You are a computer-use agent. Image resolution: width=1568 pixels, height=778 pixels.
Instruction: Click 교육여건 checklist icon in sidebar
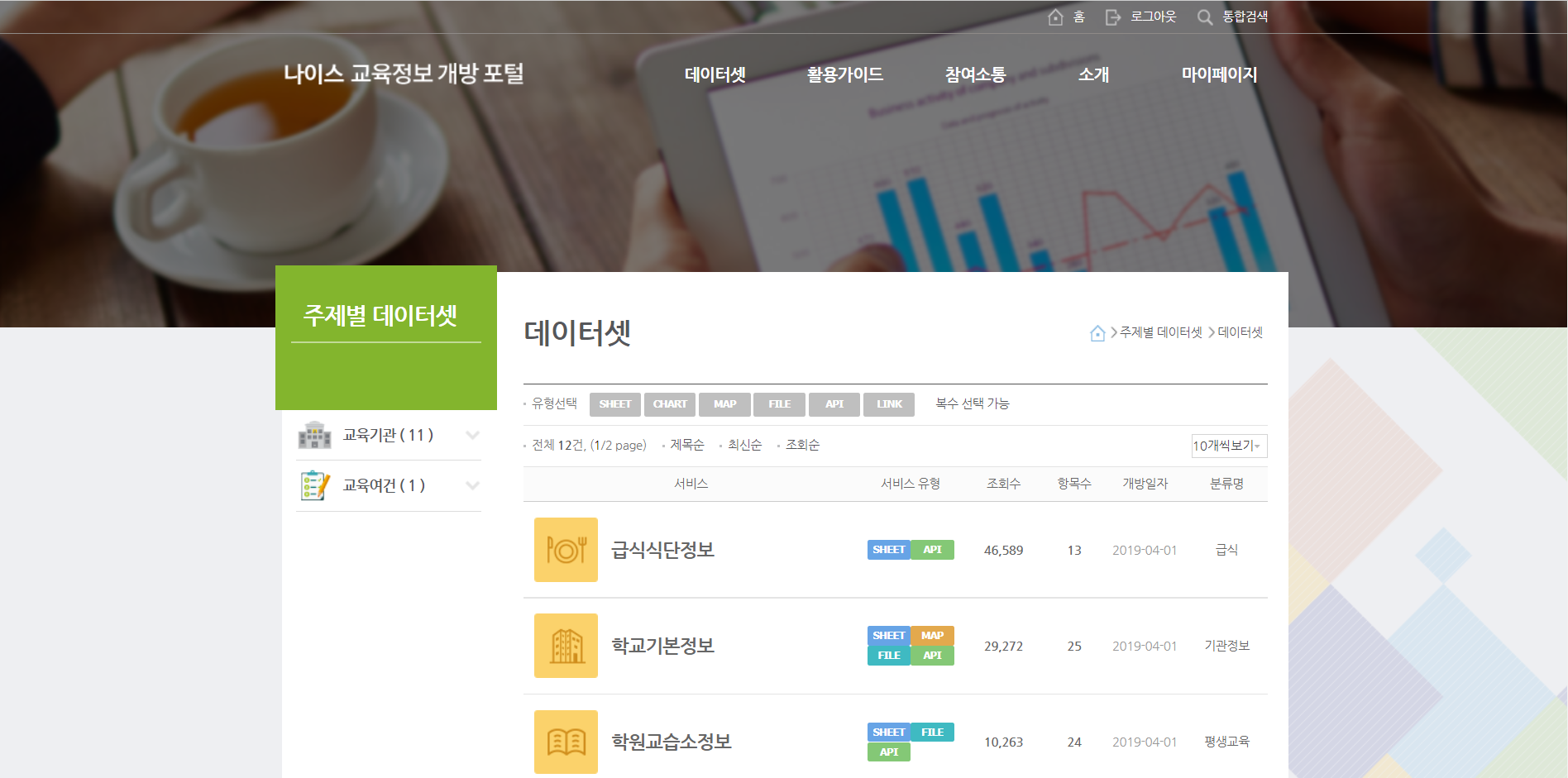pos(314,486)
